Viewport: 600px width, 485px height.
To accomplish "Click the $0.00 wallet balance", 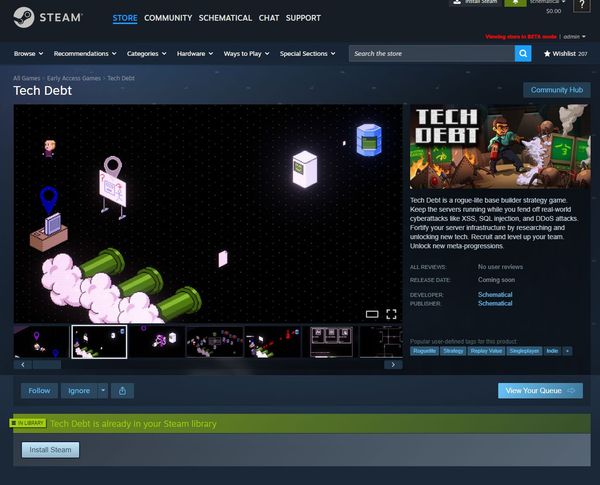I will tap(553, 11).
